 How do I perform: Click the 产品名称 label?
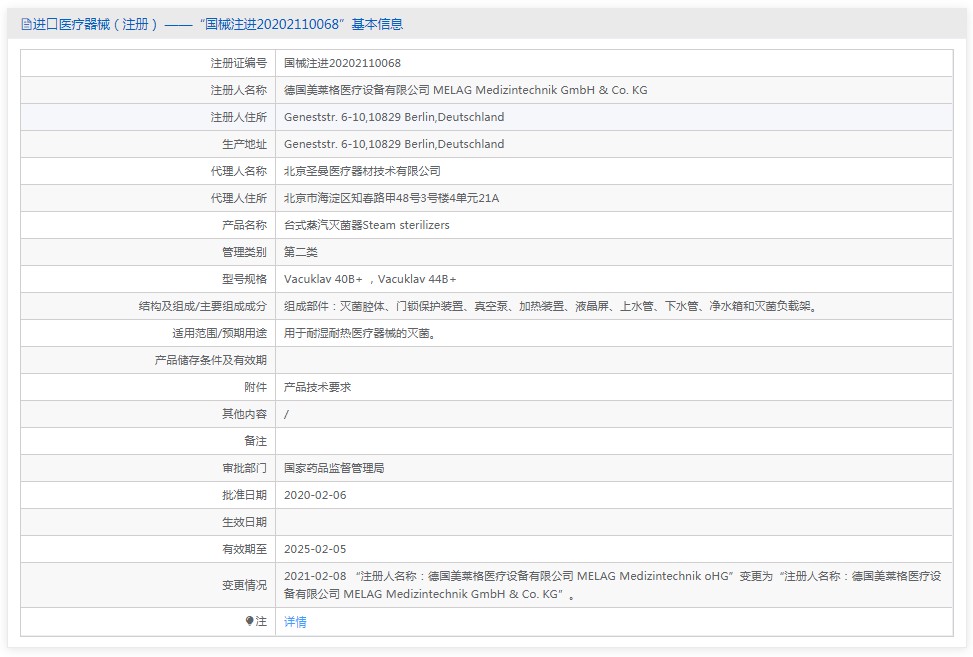[x=244, y=225]
